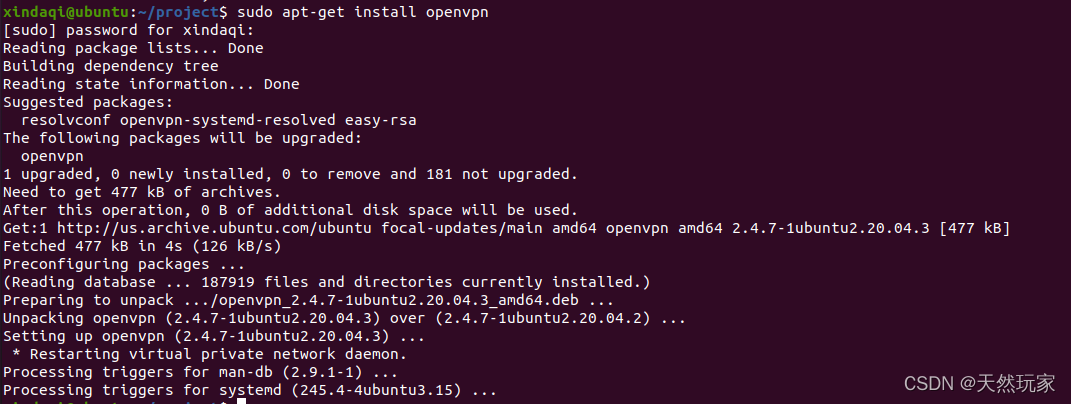Select the "Reading package lists... Done" line

pos(131,47)
